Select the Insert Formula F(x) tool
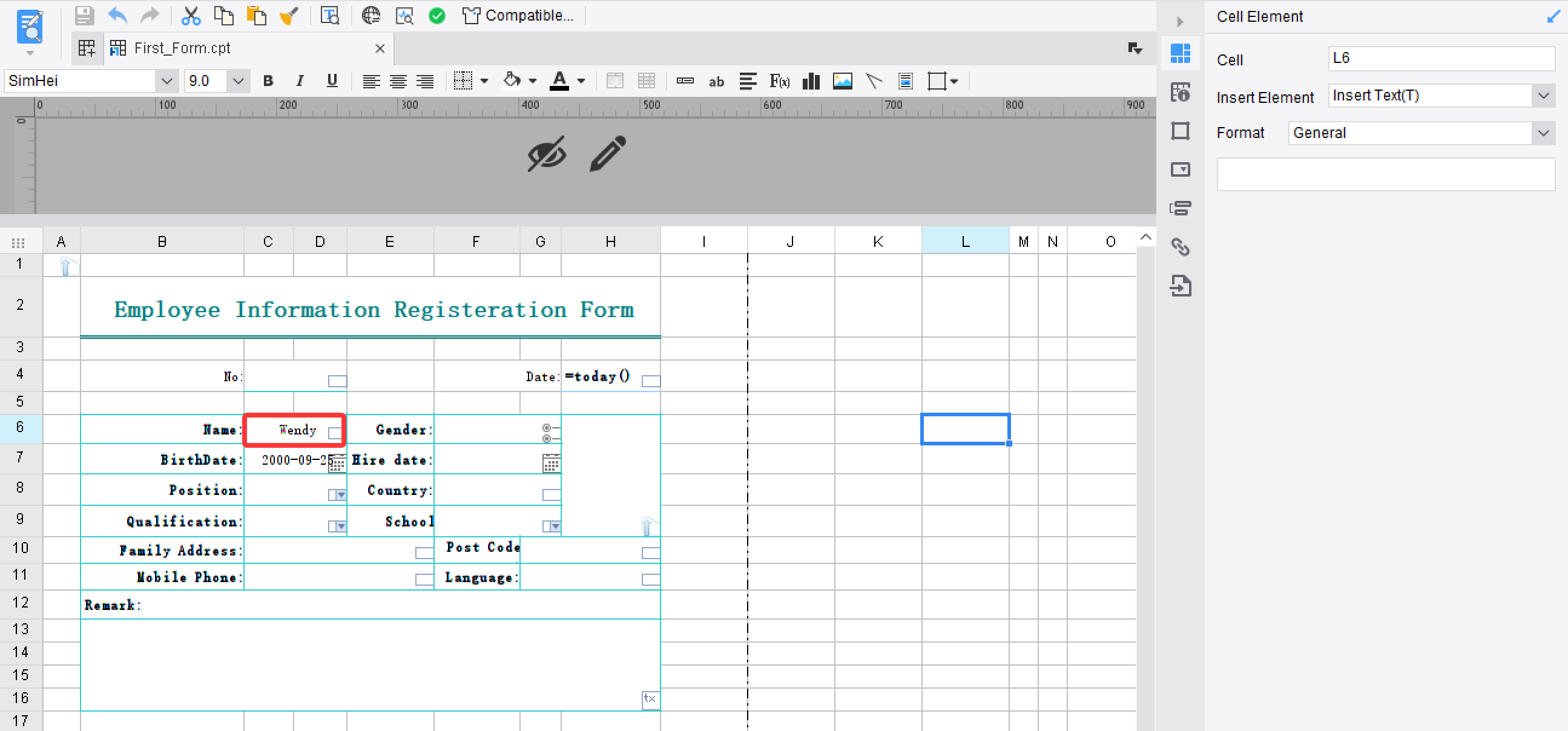1568x731 pixels. pos(779,80)
